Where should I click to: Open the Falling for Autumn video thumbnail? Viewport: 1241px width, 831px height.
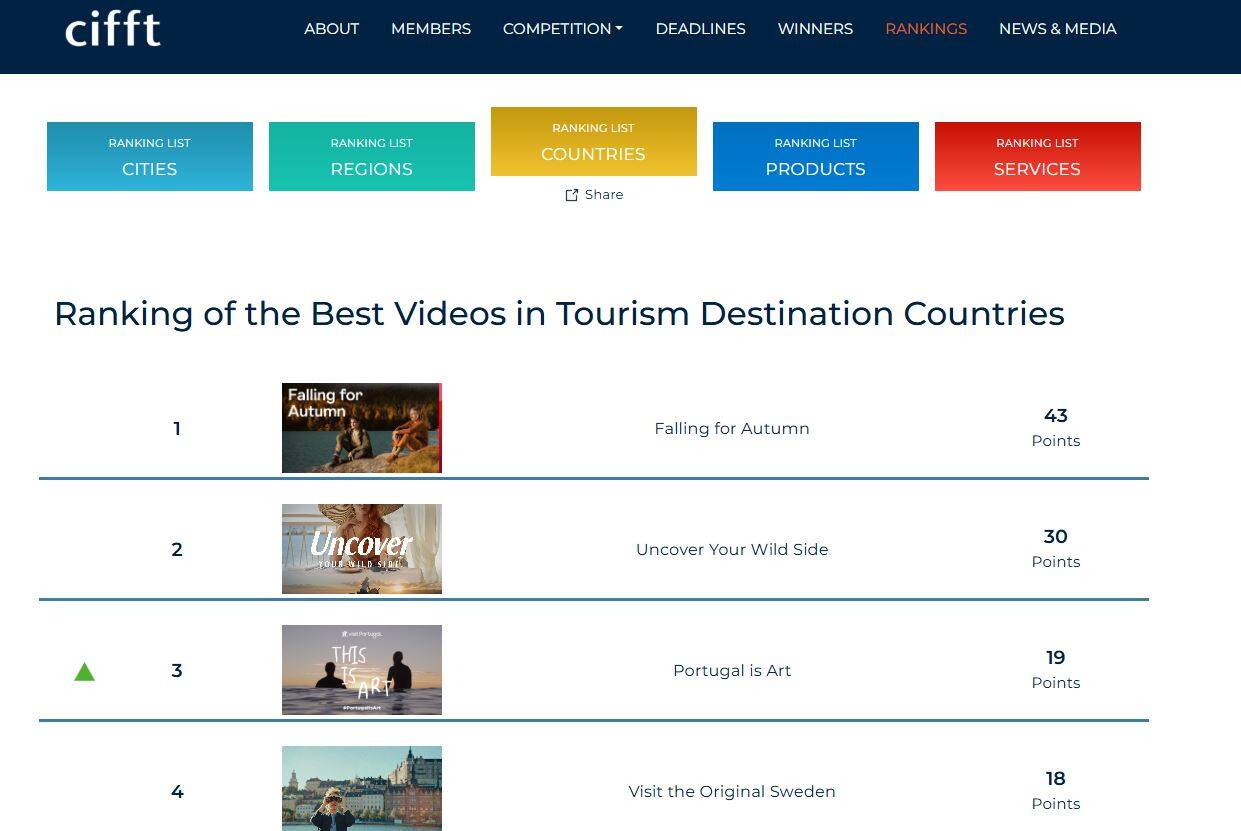click(361, 428)
